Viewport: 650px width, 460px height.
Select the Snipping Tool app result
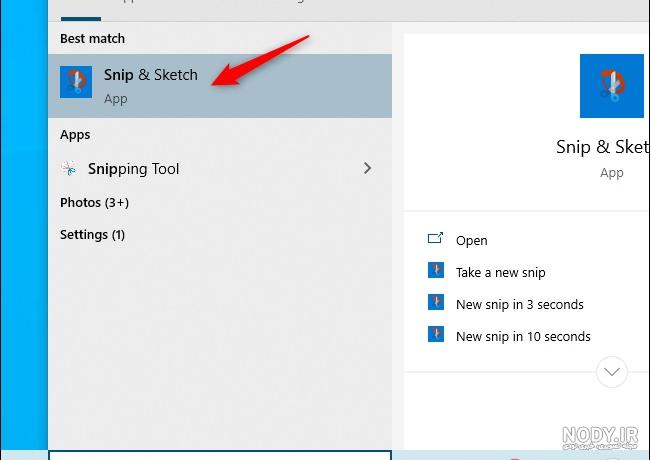(x=220, y=169)
